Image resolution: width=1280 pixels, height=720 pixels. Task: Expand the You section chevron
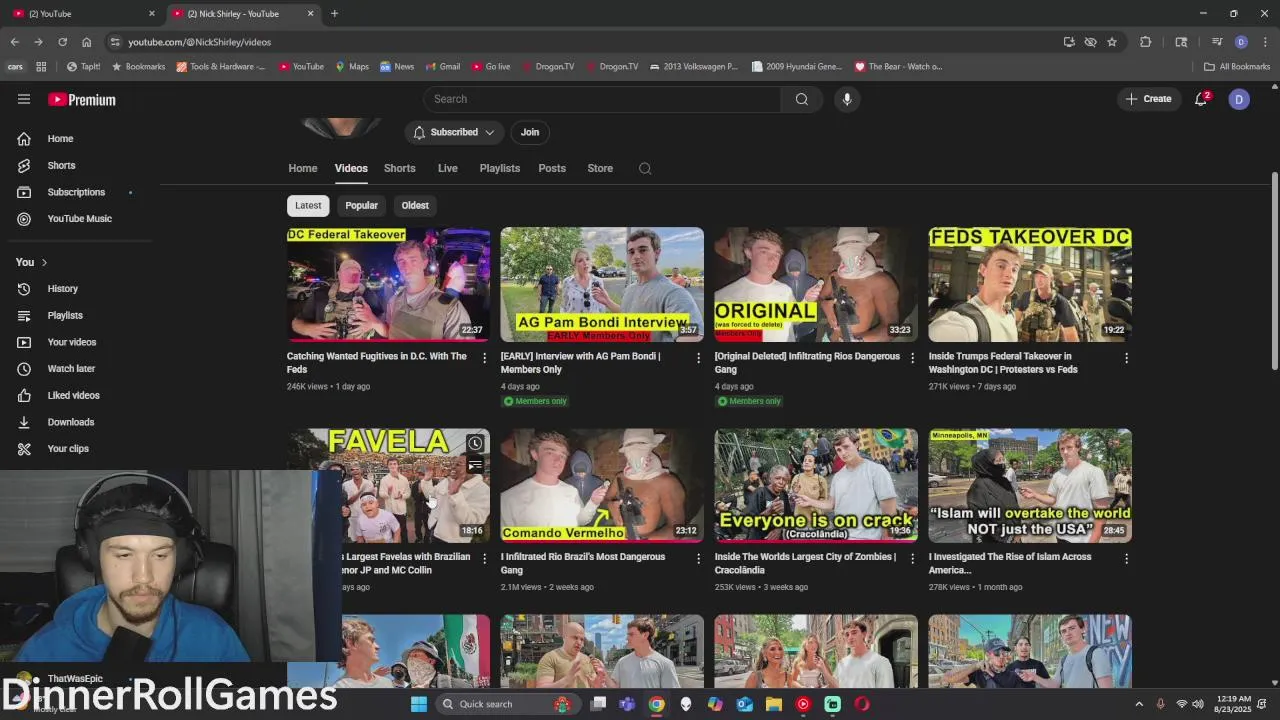44,262
